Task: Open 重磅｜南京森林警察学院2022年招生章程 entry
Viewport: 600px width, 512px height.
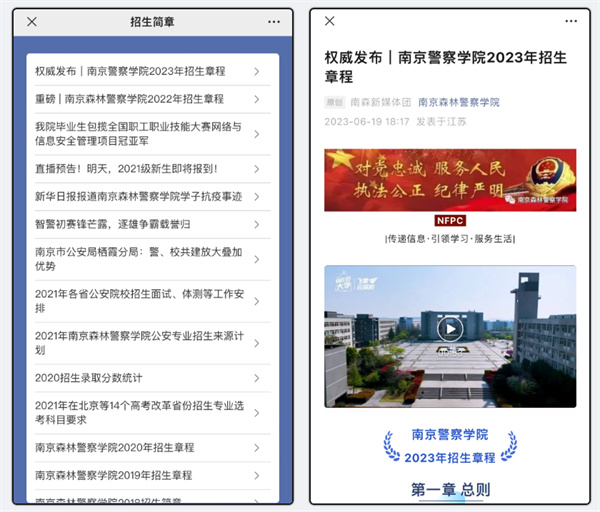Action: tap(153, 99)
